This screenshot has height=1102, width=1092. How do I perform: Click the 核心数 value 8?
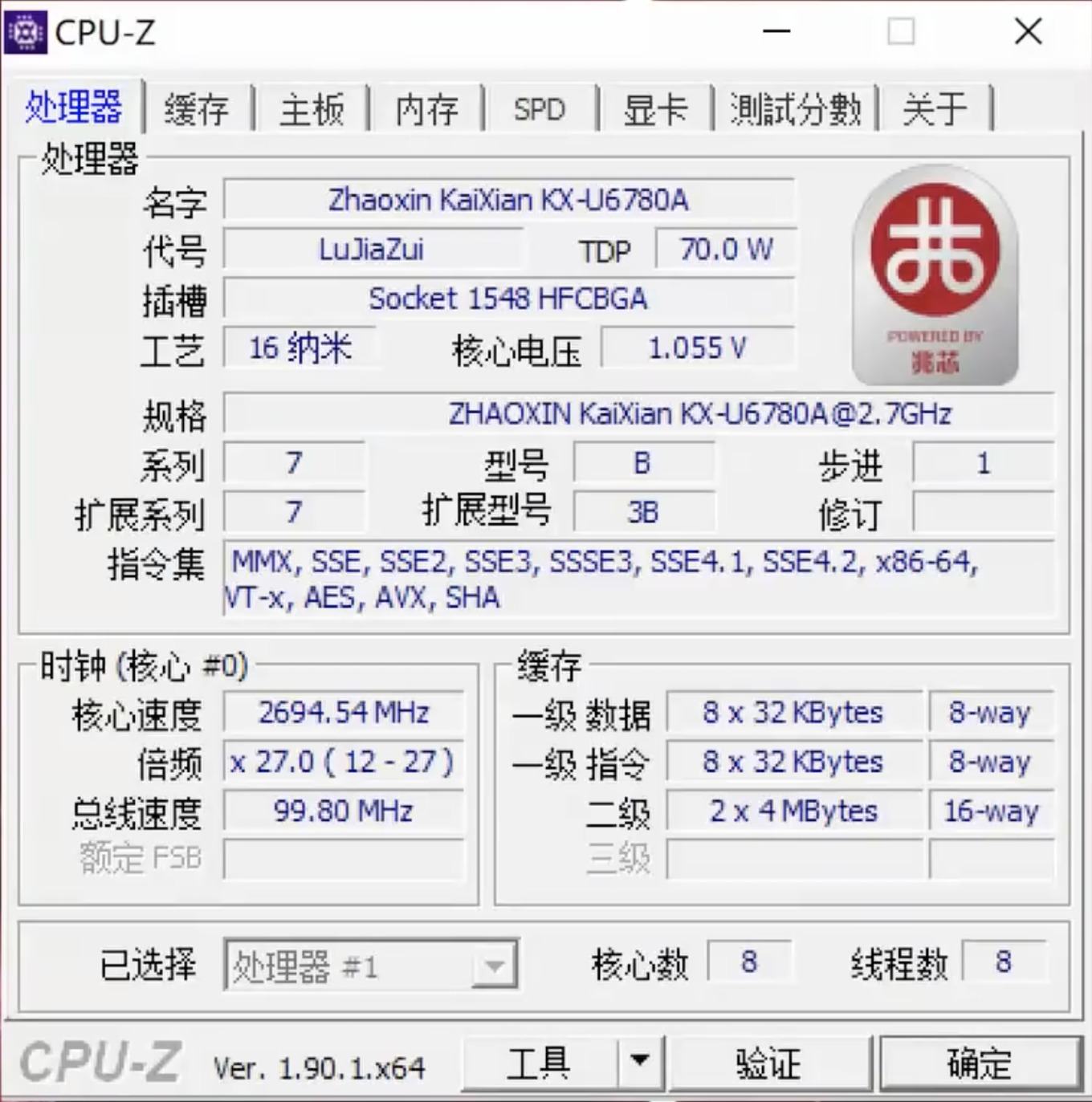[749, 962]
